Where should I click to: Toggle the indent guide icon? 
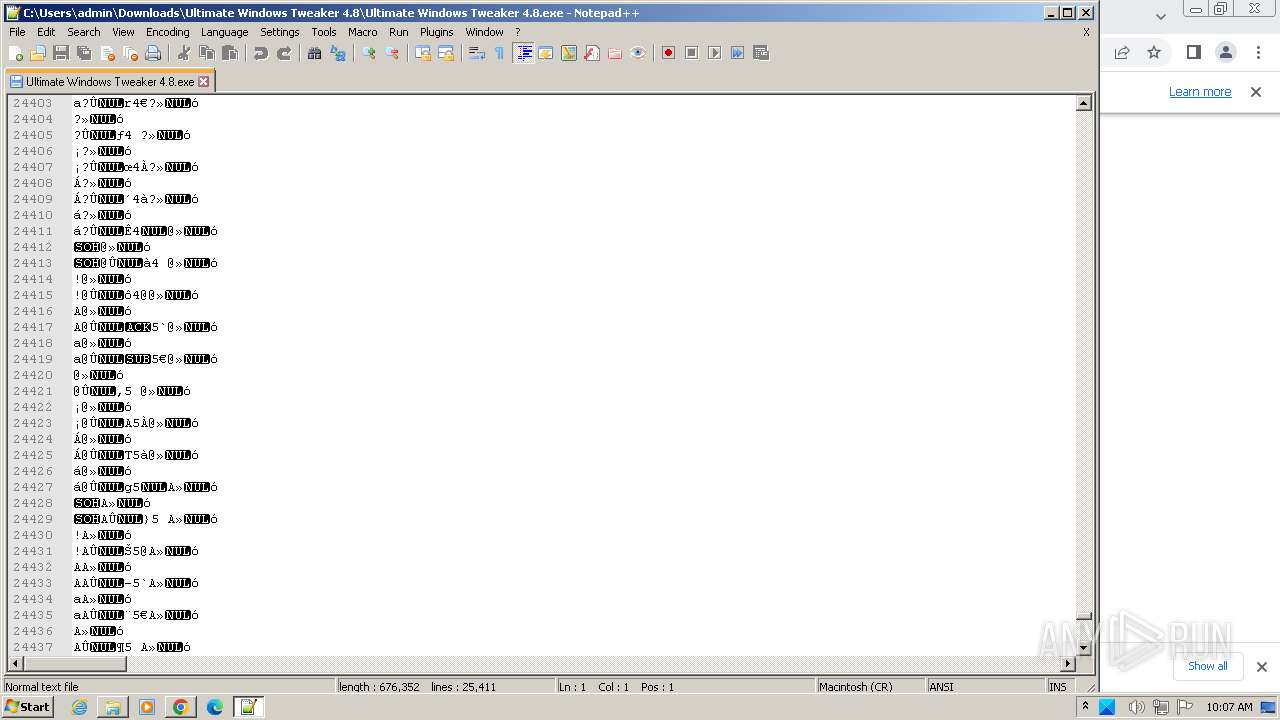tap(523, 53)
